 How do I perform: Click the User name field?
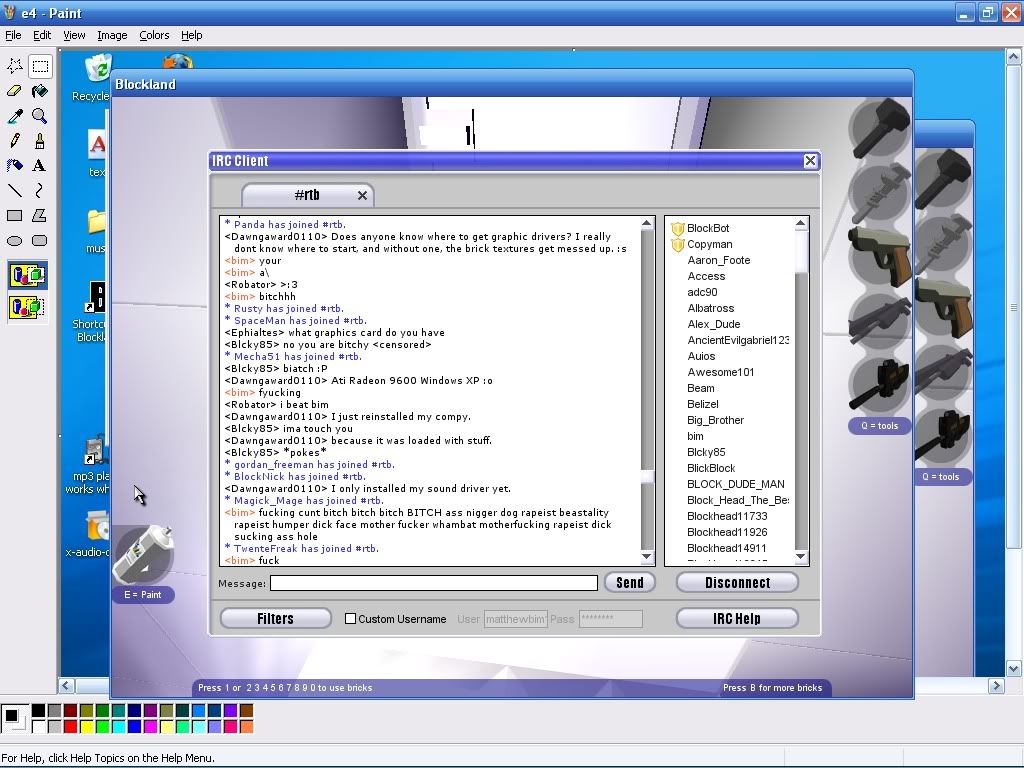515,619
